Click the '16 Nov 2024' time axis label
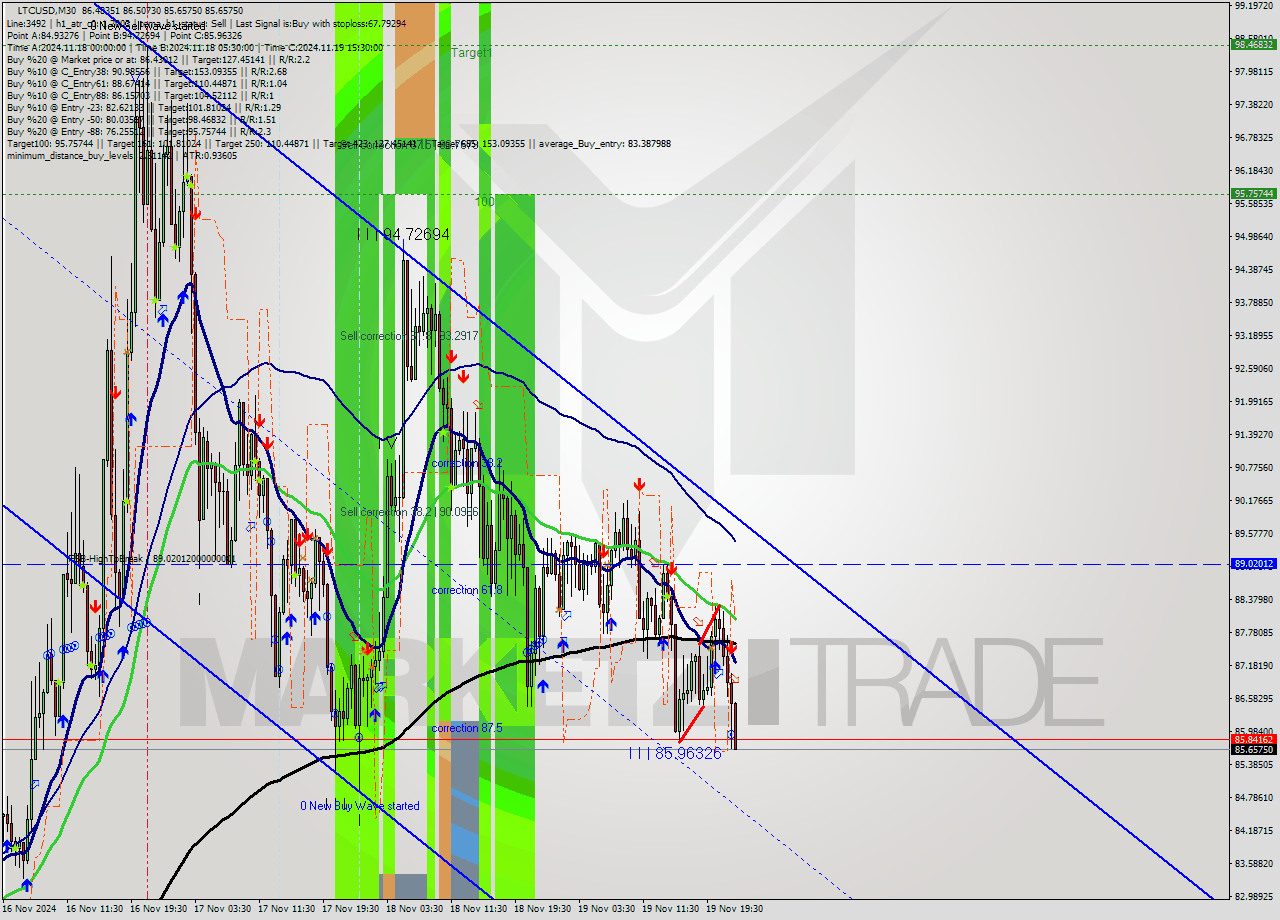This screenshot has height=920, width=1280. [x=29, y=909]
